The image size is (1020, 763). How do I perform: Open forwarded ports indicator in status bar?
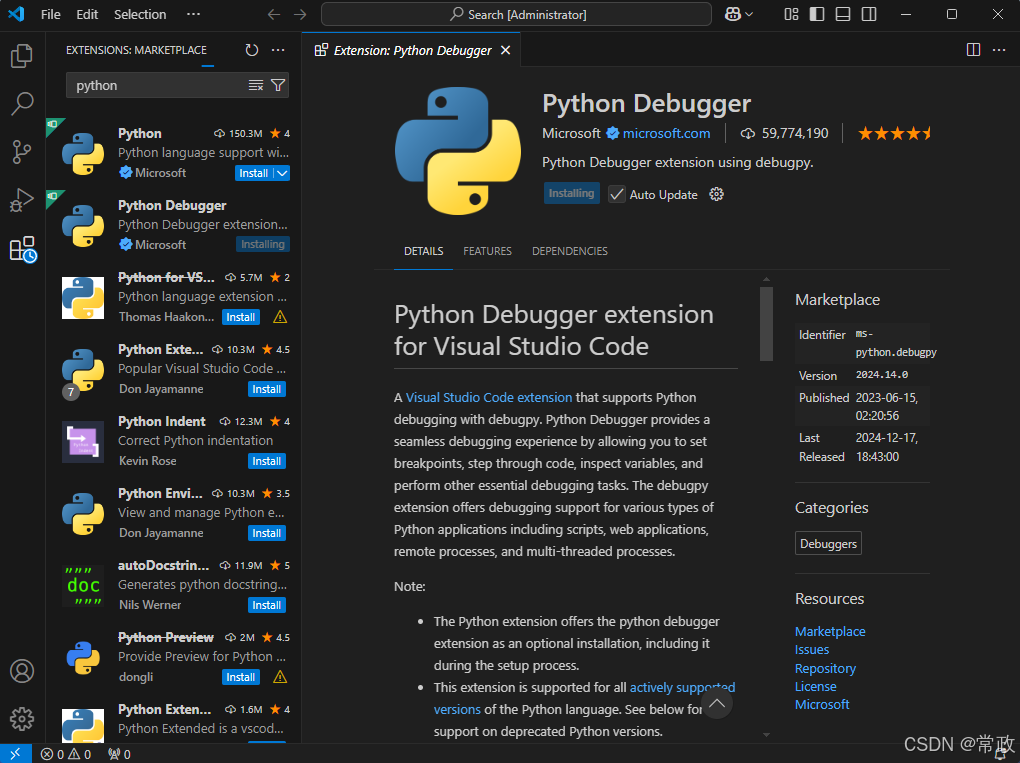pos(119,755)
